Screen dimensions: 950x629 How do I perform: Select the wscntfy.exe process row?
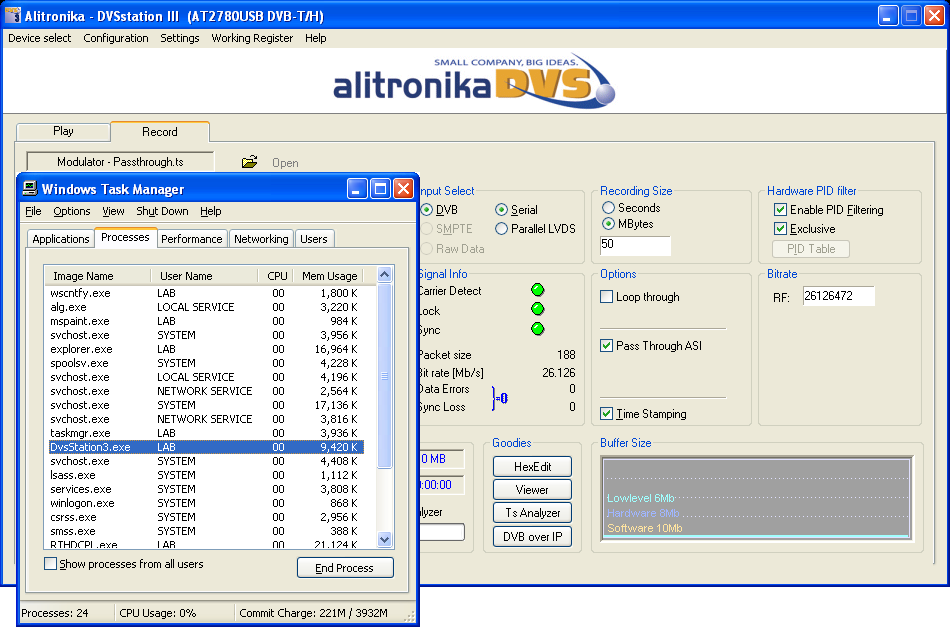point(206,293)
